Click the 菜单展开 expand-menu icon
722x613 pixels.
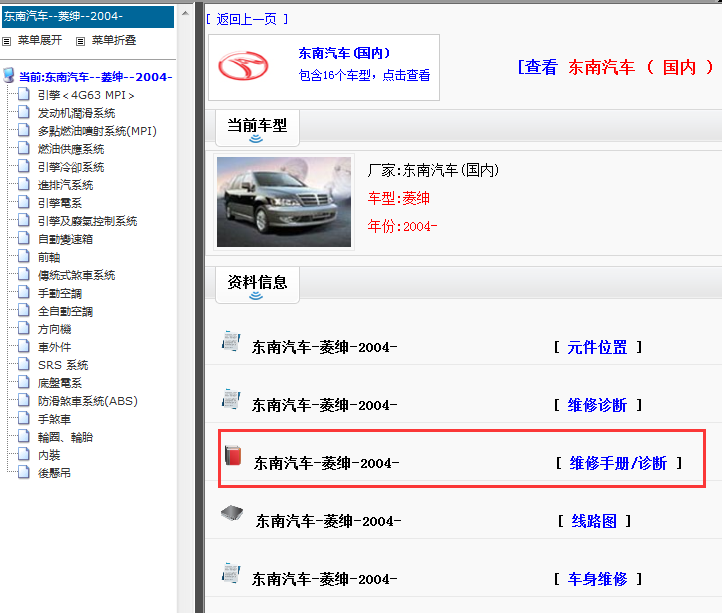(x=6, y=41)
